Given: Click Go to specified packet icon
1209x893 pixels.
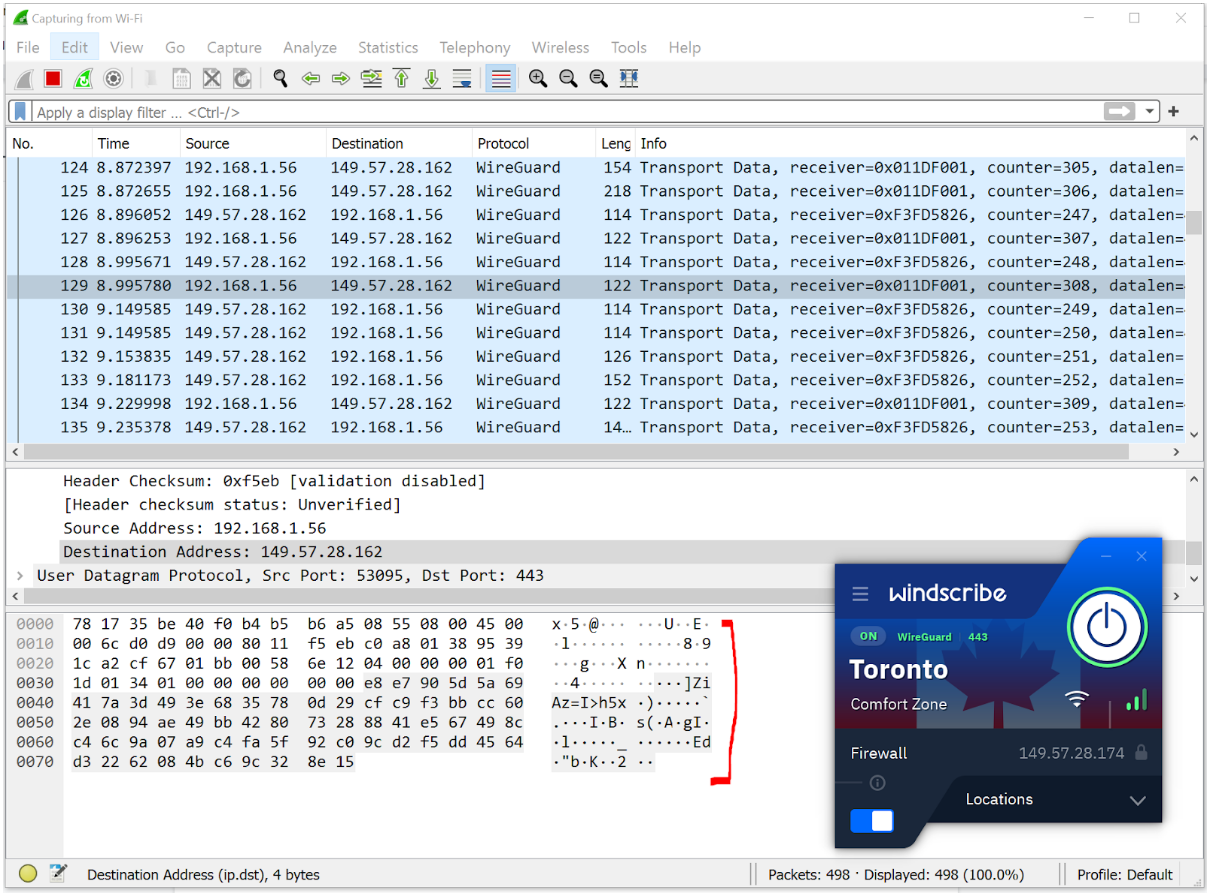Looking at the screenshot, I should [x=372, y=78].
